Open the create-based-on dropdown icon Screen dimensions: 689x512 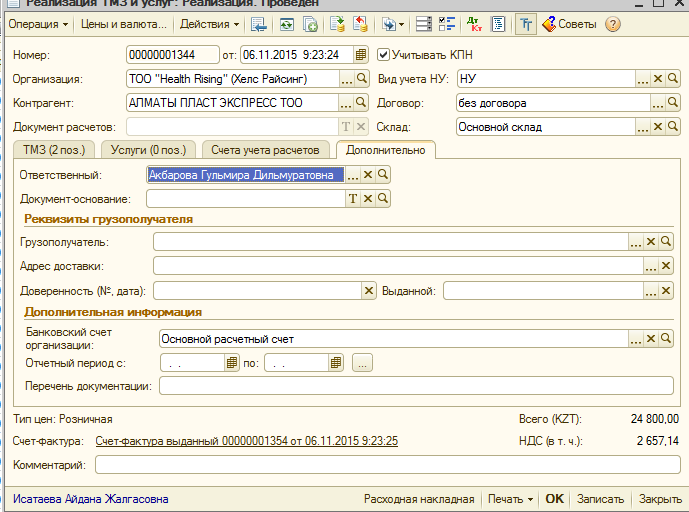pos(392,24)
